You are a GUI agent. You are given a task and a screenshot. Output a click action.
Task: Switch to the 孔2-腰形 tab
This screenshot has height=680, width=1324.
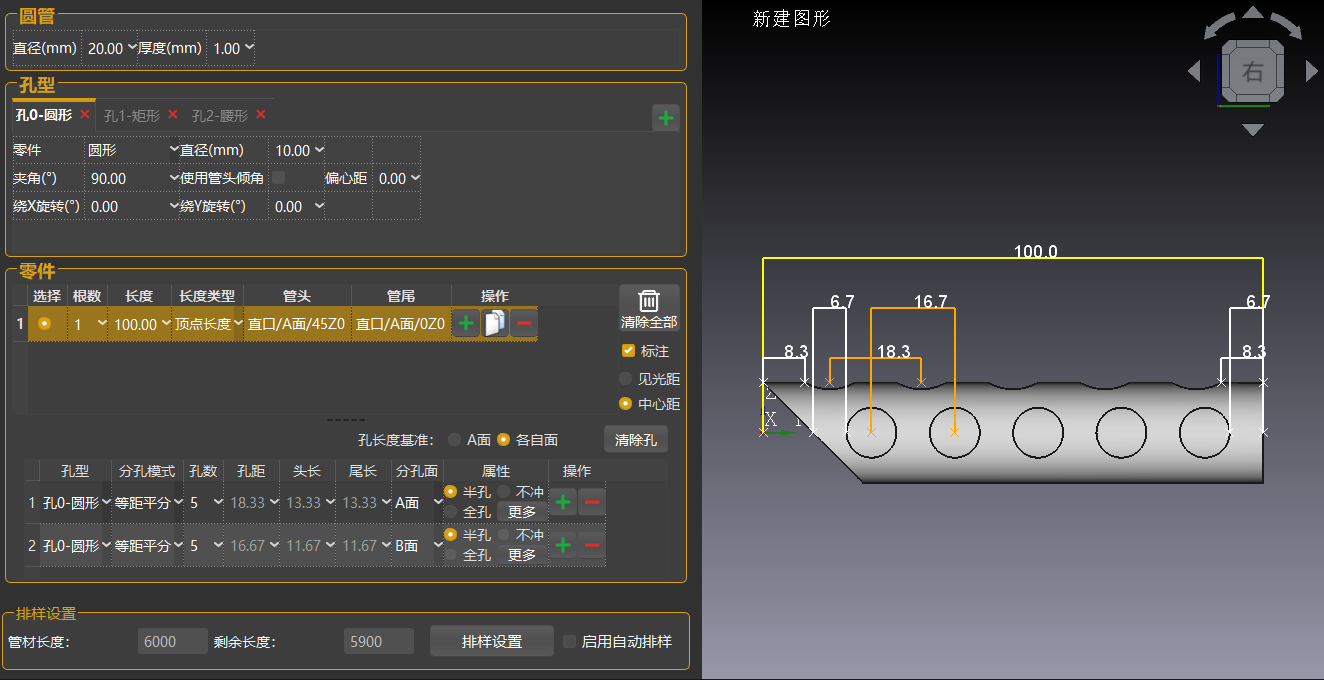point(221,116)
